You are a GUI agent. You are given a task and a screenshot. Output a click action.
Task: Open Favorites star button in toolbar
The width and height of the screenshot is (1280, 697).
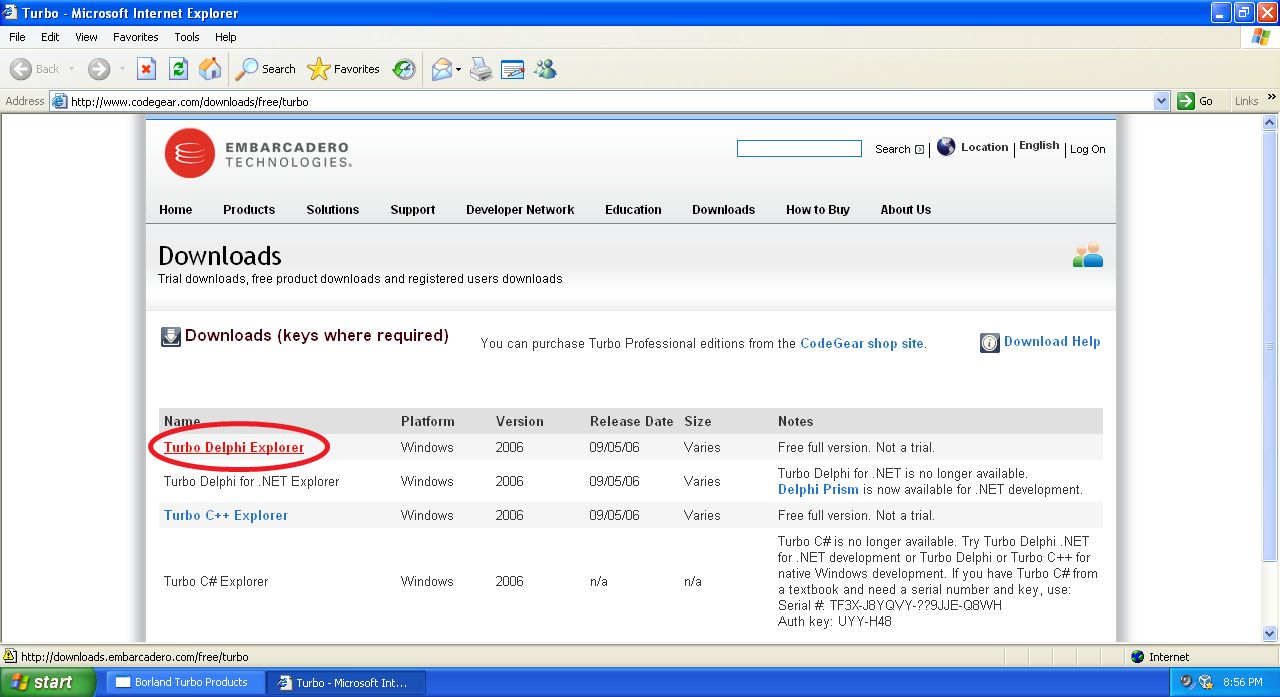(344, 69)
